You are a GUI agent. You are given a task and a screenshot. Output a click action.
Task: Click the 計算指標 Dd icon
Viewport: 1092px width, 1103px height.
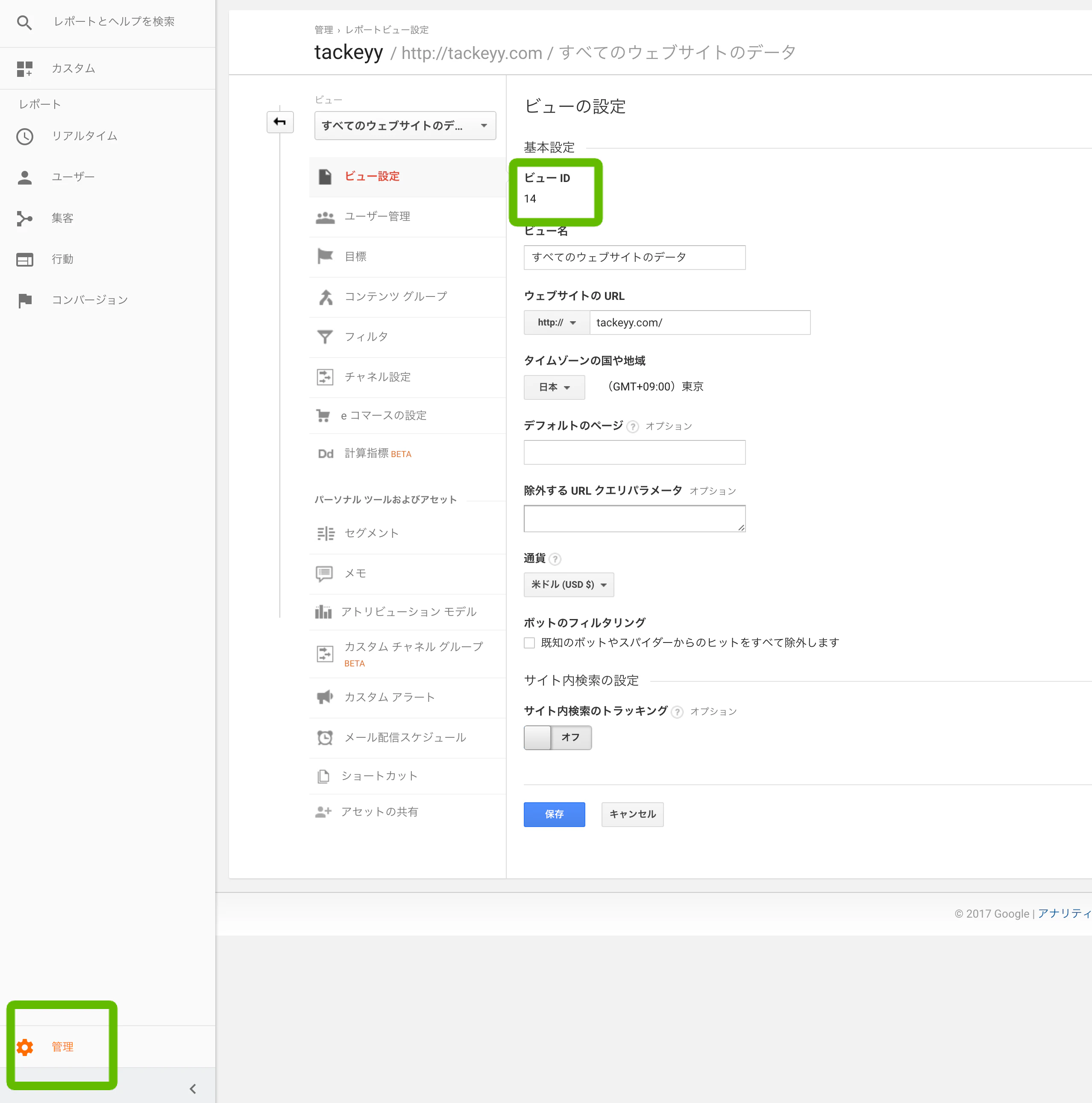coord(326,454)
